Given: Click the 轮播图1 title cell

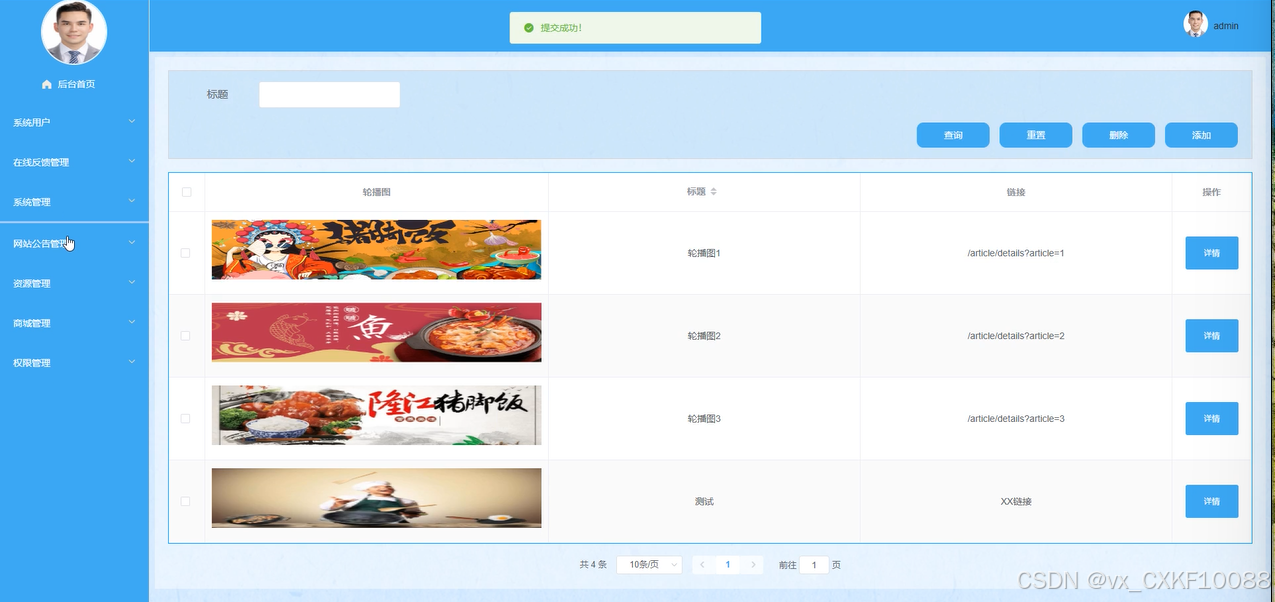Looking at the screenshot, I should point(704,253).
